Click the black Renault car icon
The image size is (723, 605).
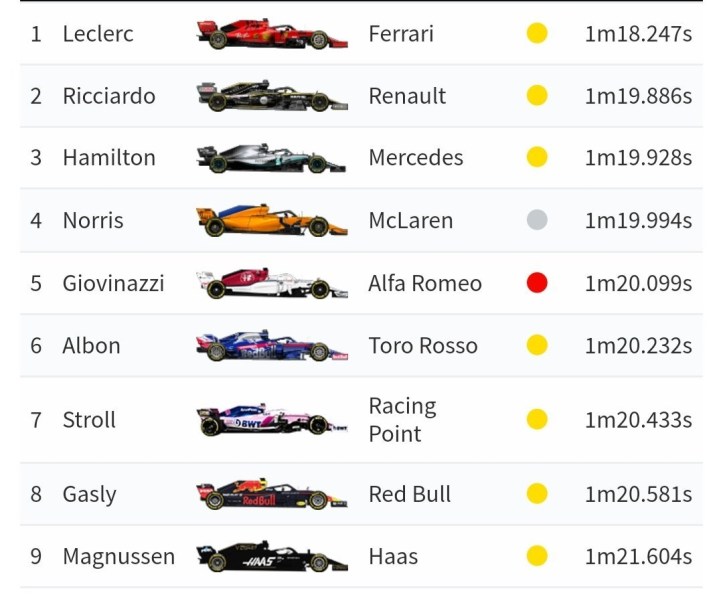coord(271,96)
